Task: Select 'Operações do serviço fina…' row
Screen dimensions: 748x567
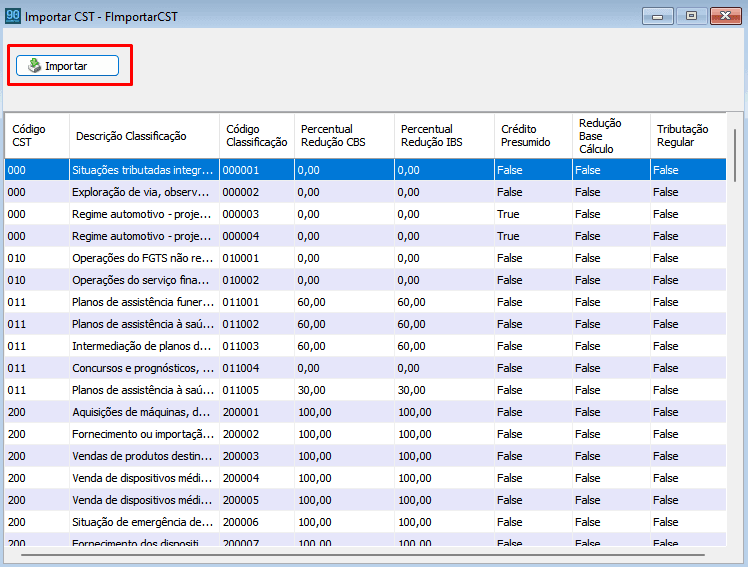Action: [x=365, y=280]
